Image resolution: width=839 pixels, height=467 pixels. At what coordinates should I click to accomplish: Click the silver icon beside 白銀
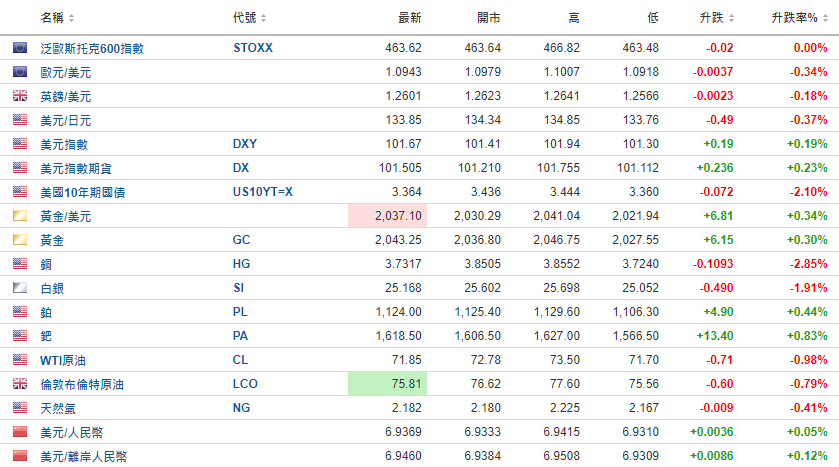point(20,288)
